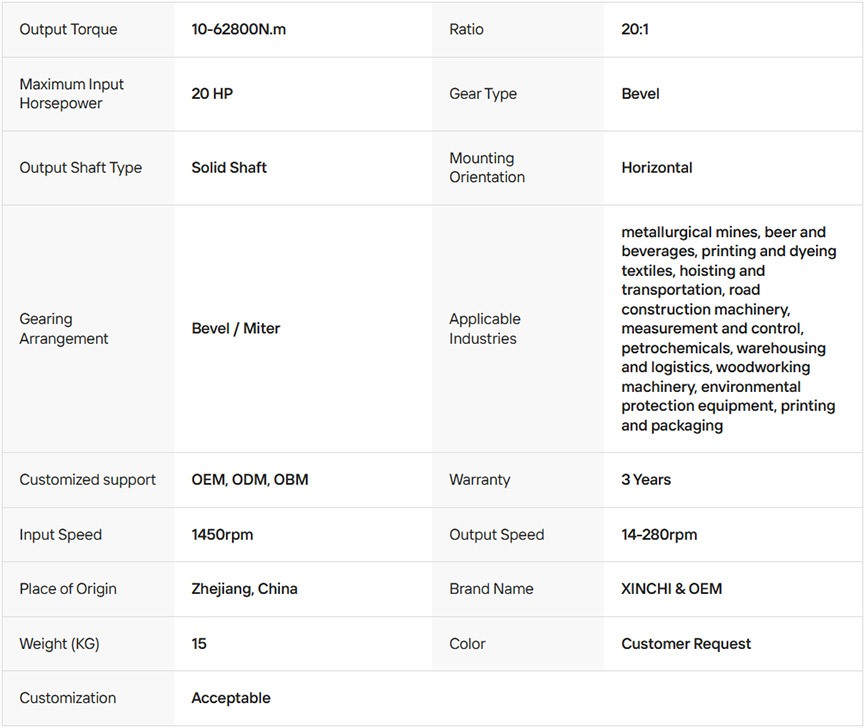Click the Ratio 20:1 value
865x728 pixels.
tap(635, 30)
